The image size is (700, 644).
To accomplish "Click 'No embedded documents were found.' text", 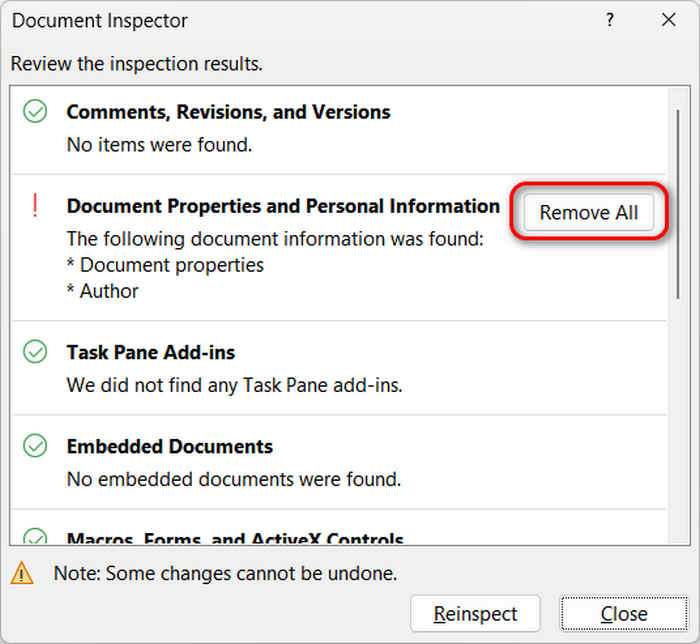I will [x=234, y=480].
